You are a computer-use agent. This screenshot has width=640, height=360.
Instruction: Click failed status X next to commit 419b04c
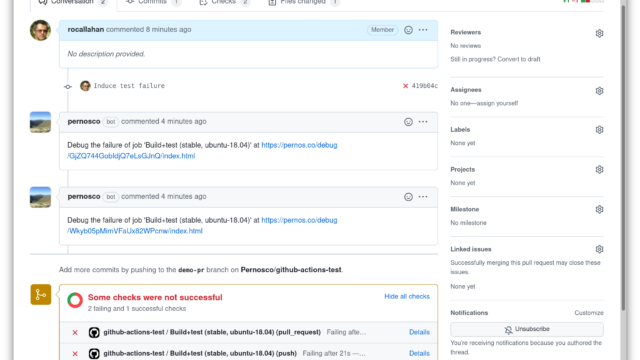(405, 86)
